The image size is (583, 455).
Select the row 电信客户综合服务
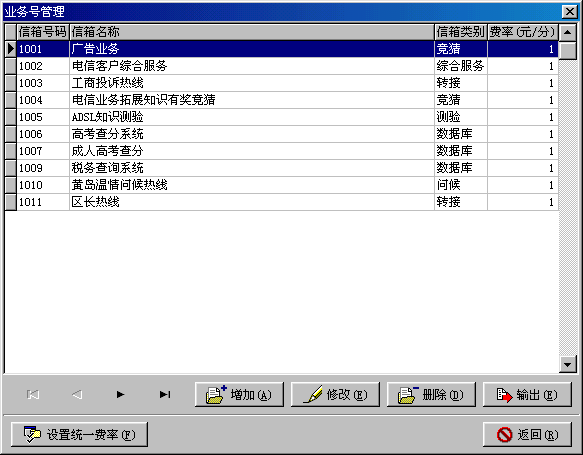point(281,66)
